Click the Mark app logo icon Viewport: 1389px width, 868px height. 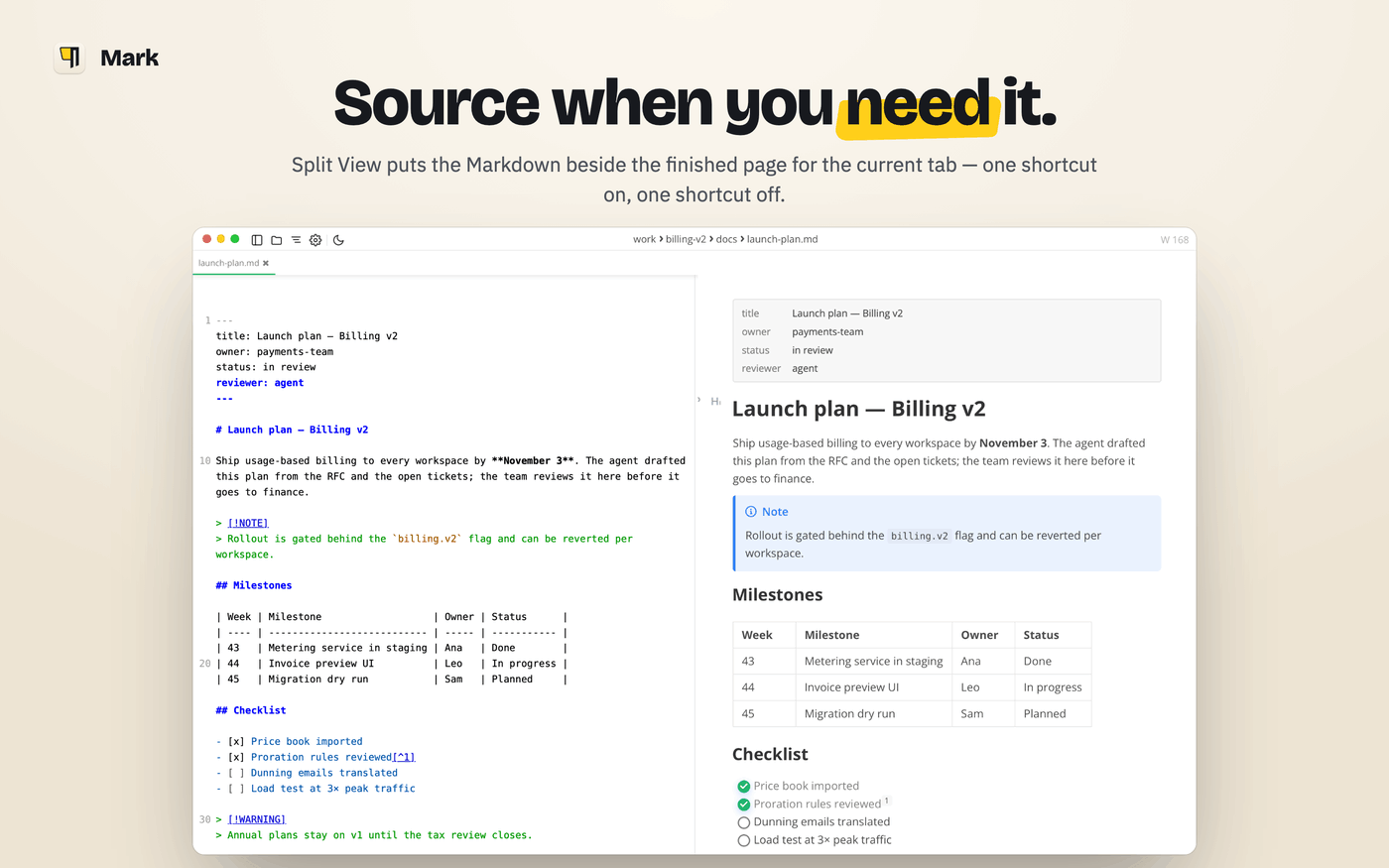pyautogui.click(x=69, y=58)
